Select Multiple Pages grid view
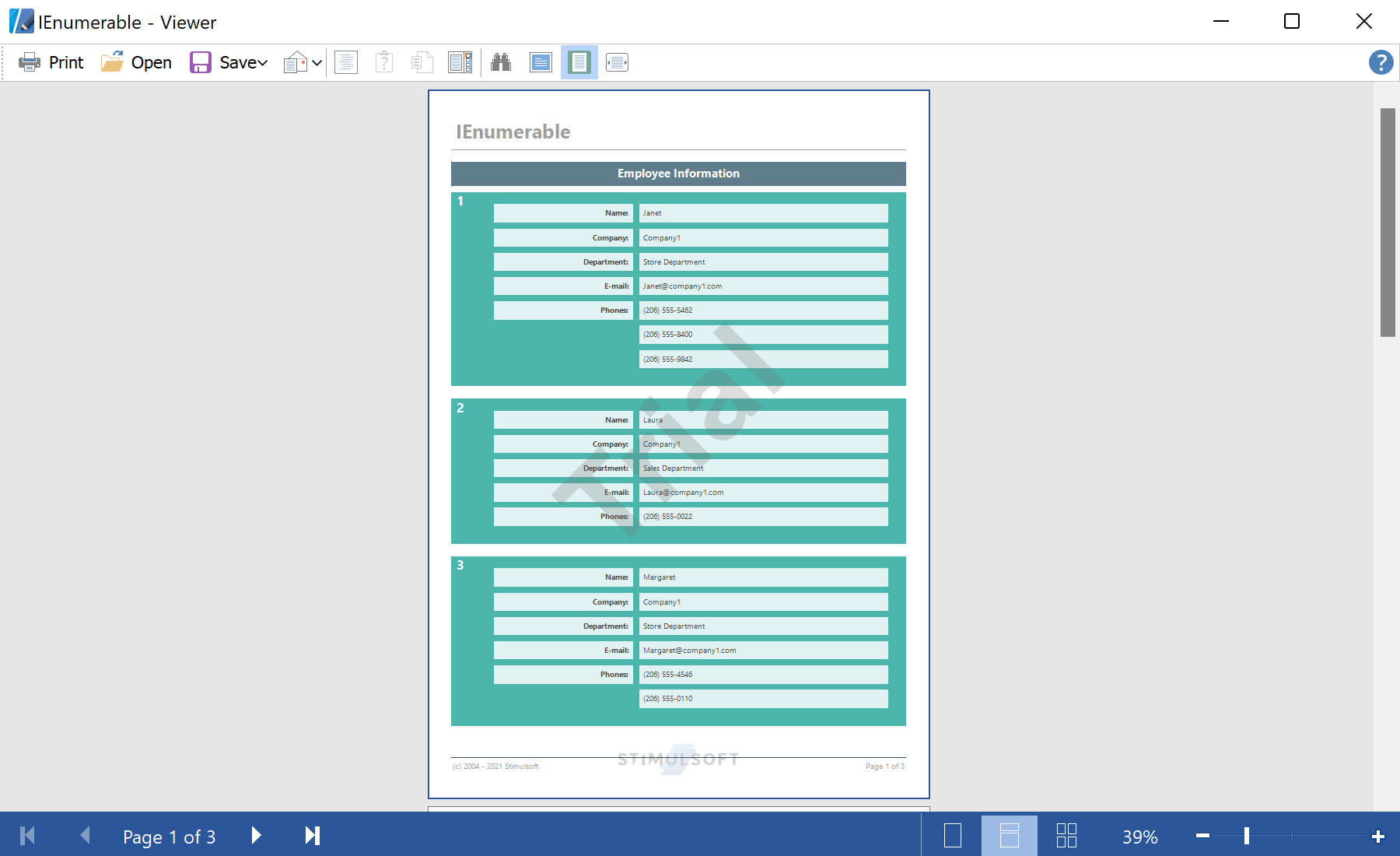1400x856 pixels. [x=1066, y=836]
